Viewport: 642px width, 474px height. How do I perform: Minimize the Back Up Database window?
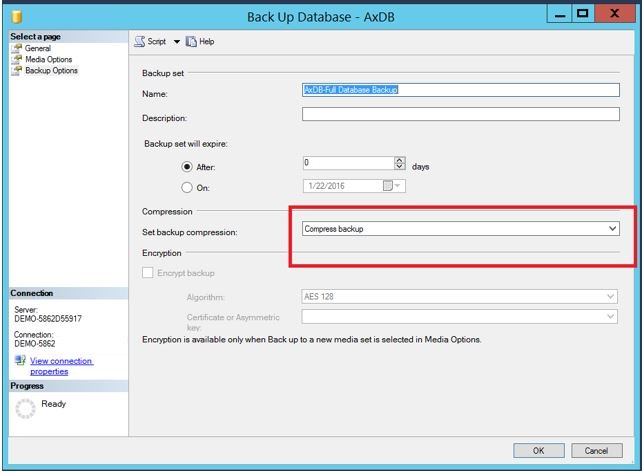click(560, 15)
